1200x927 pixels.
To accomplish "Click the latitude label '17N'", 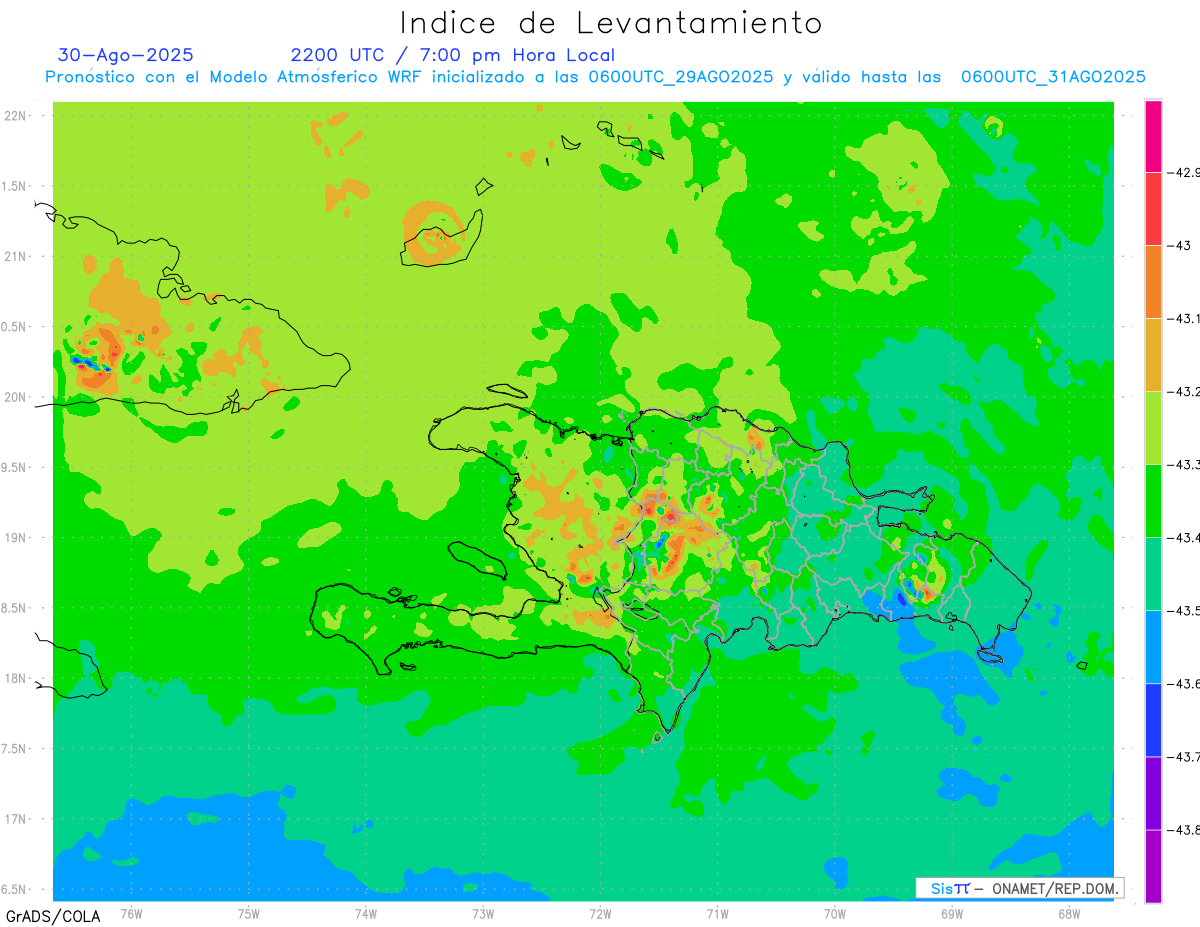I will tap(17, 819).
